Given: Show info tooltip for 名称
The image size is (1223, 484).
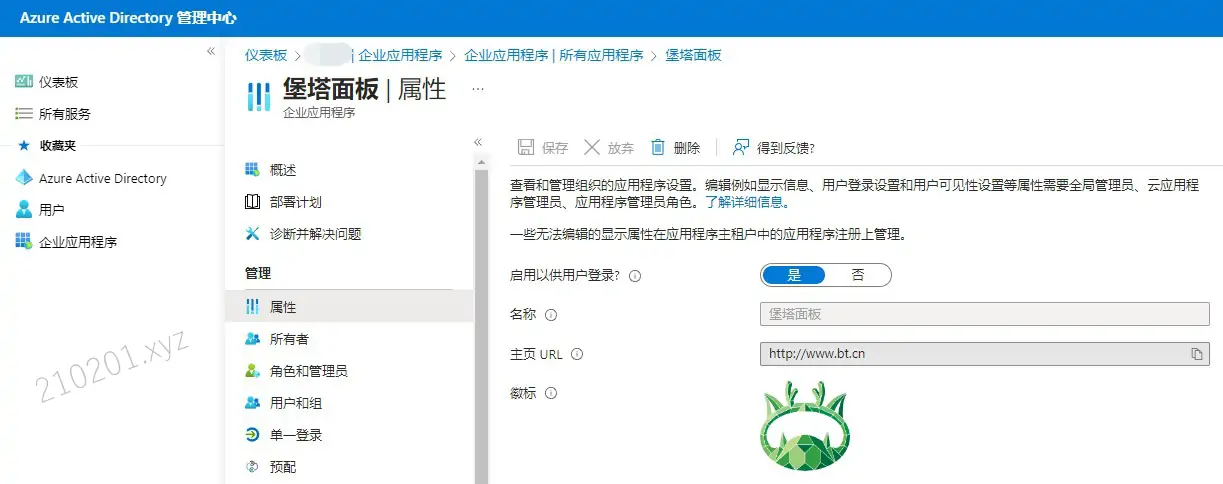Looking at the screenshot, I should click(x=551, y=315).
